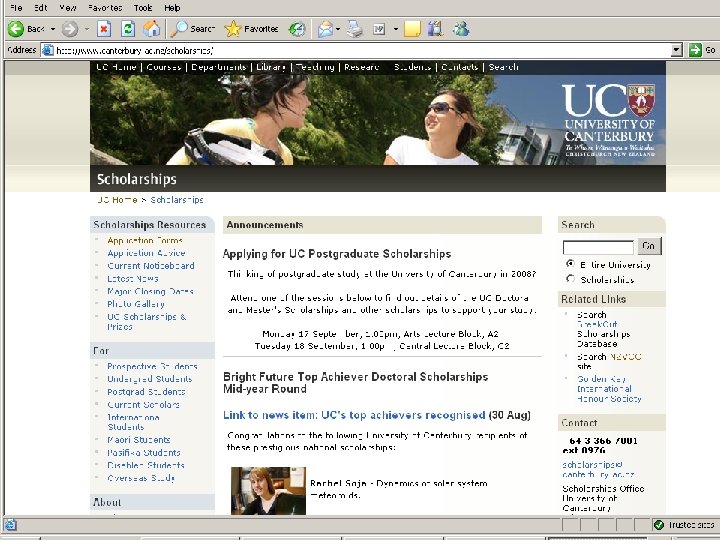Go to the browser Home page icon
This screenshot has height=540, width=720.
[x=152, y=29]
